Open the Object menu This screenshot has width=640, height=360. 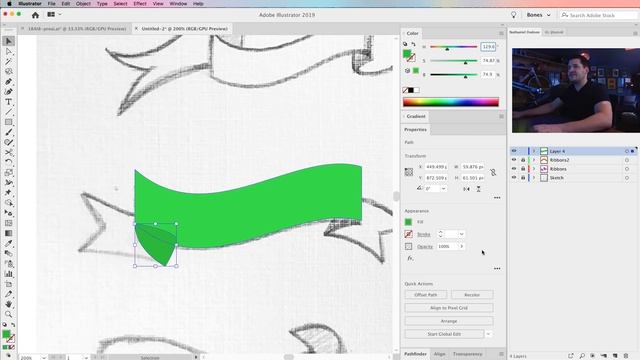coord(83,4)
